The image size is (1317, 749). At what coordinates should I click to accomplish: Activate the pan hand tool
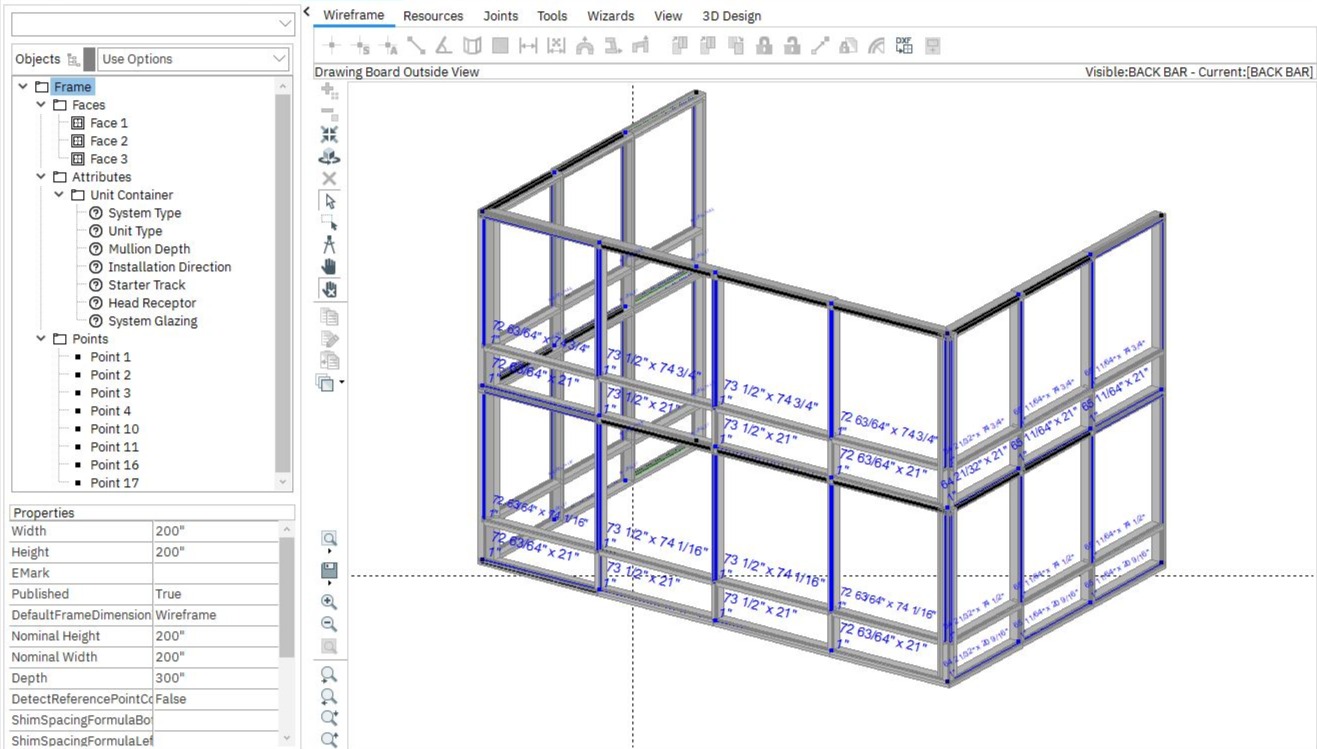click(x=329, y=267)
